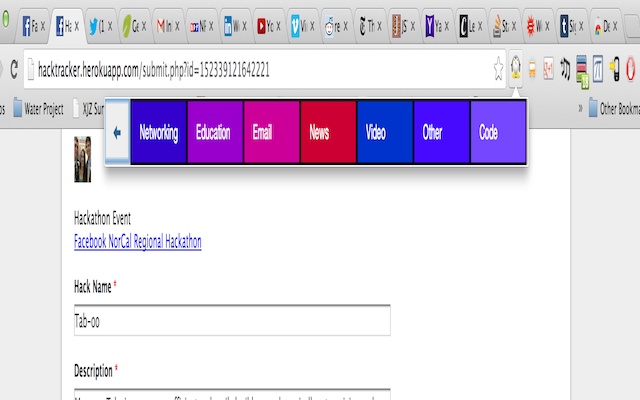
Task: Choose the Video category
Action: (x=385, y=132)
